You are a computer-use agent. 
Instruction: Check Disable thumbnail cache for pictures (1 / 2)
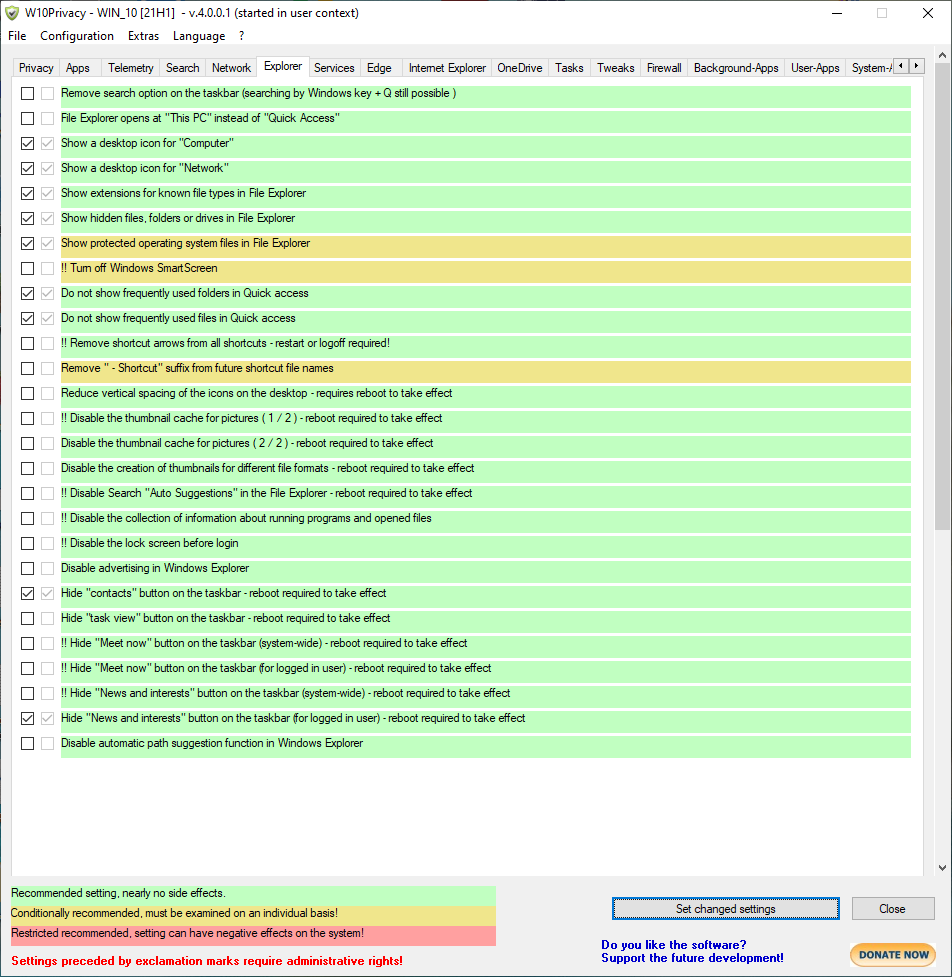click(27, 418)
